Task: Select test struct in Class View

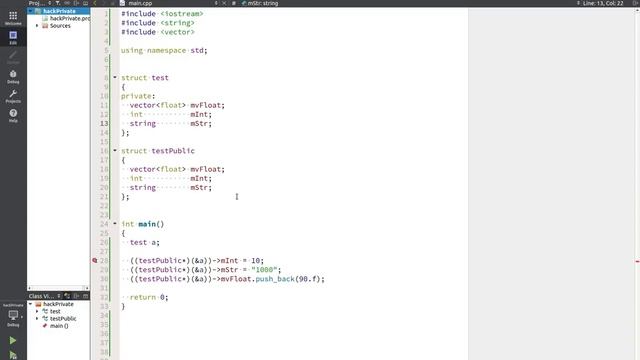Action: tap(55, 311)
